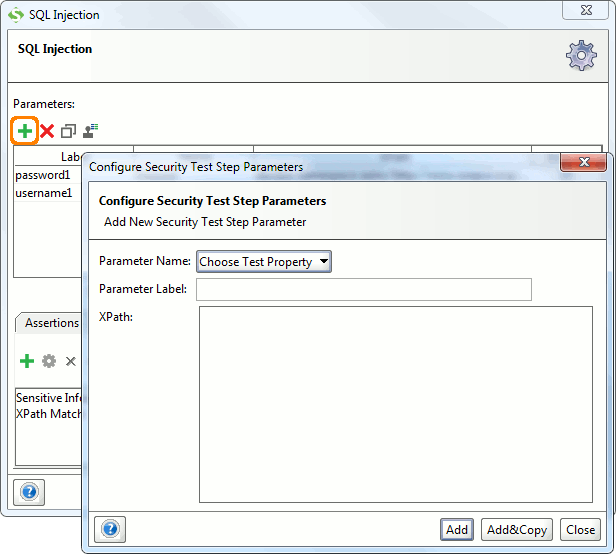616x554 pixels.
Task: Remove assertion with small X icon
Action: click(71, 361)
